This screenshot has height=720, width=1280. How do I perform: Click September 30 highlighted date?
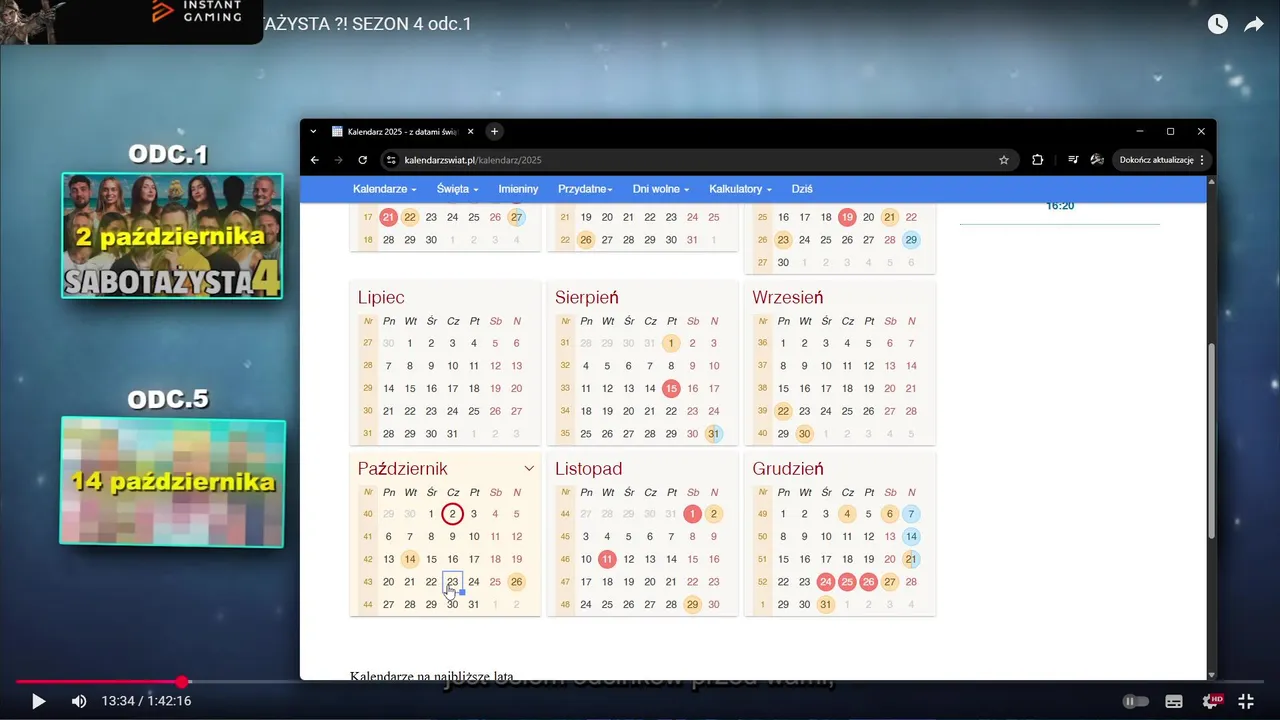(804, 433)
